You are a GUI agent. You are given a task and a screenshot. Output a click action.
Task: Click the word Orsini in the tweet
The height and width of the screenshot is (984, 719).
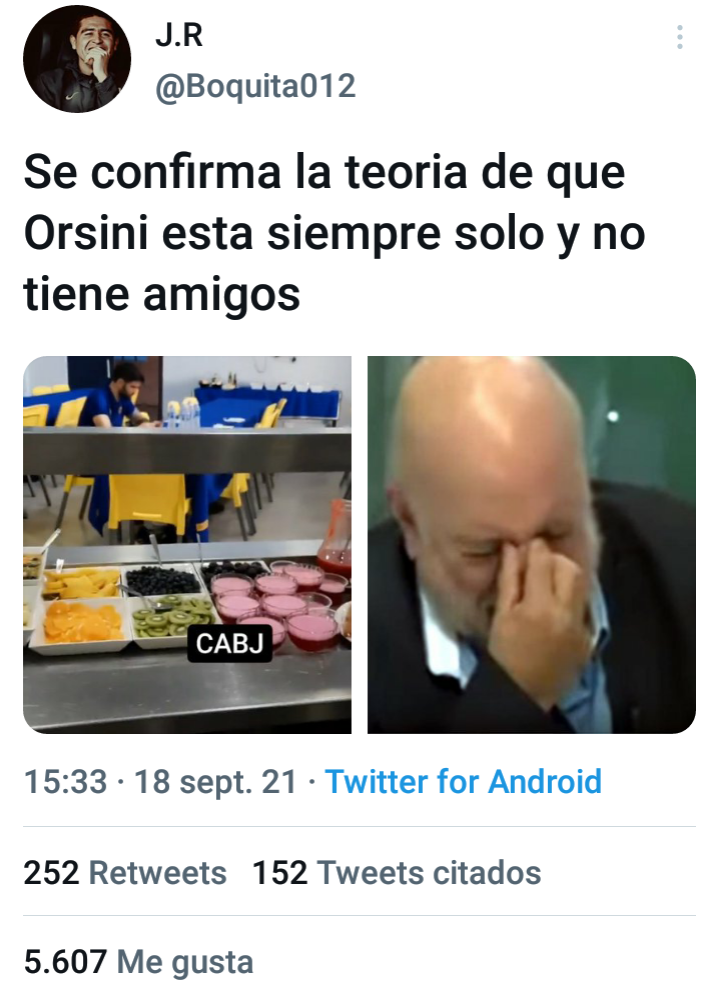click(86, 233)
